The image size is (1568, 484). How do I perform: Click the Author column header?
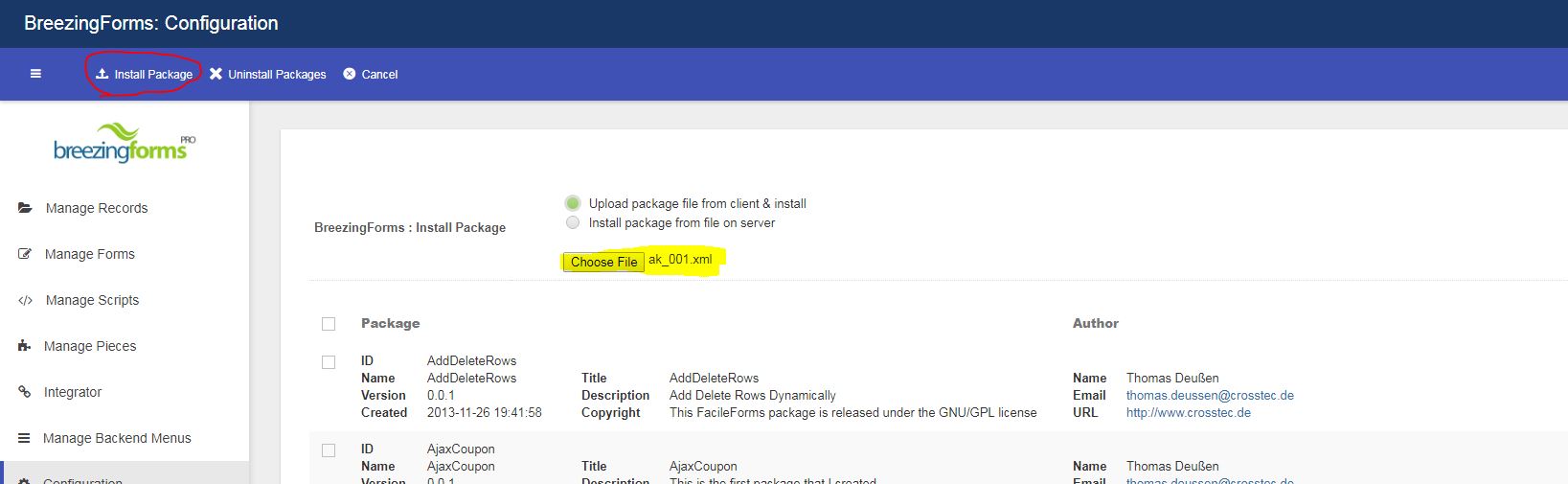1096,323
